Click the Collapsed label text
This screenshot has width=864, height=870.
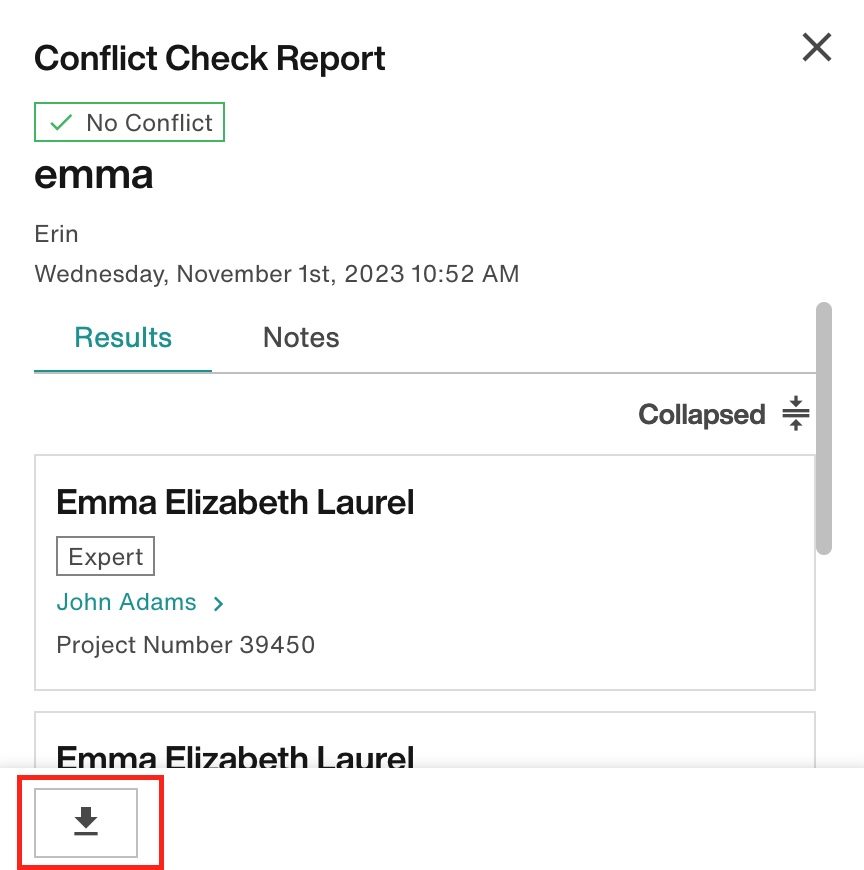point(701,414)
